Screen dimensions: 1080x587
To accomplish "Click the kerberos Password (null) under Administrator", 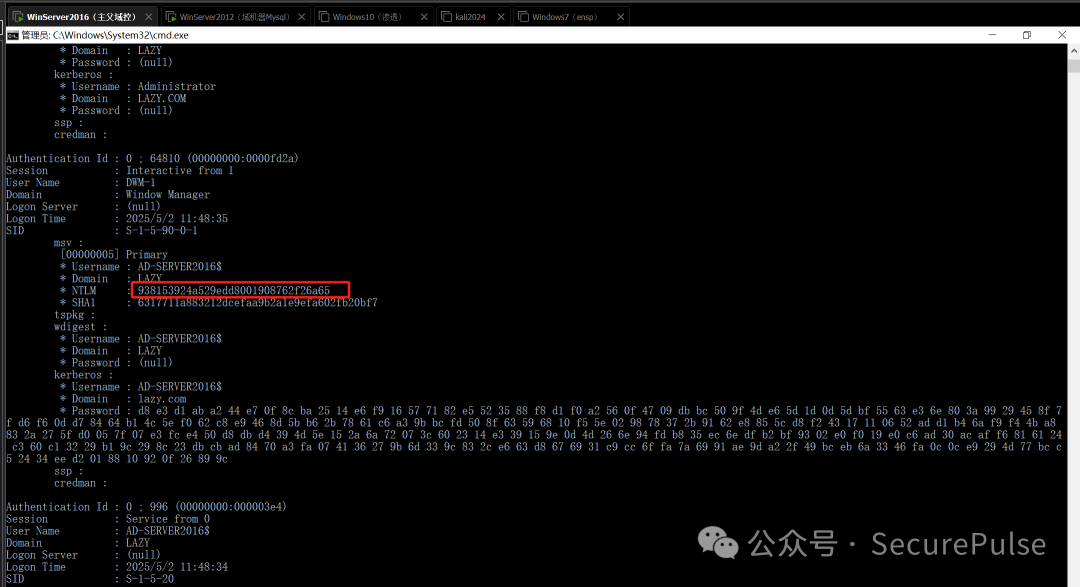I will click(x=156, y=110).
